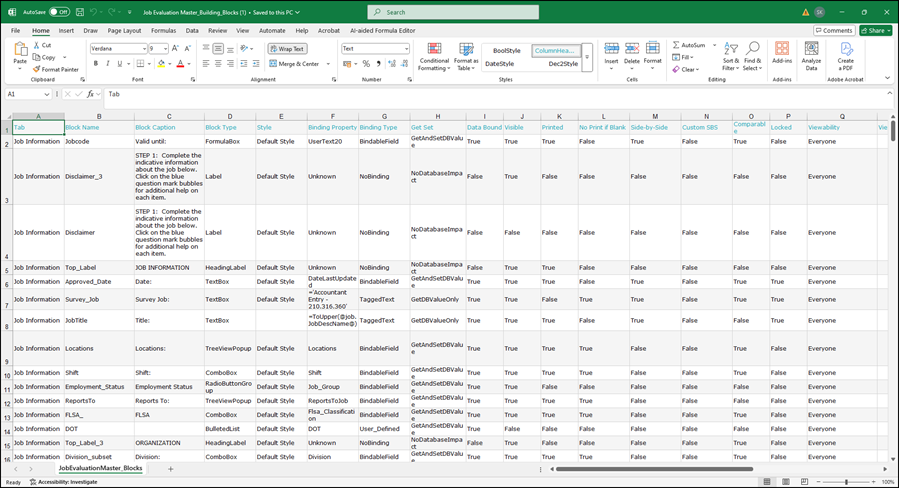
Task: Click Clear in Editing group
Action: (x=685, y=69)
